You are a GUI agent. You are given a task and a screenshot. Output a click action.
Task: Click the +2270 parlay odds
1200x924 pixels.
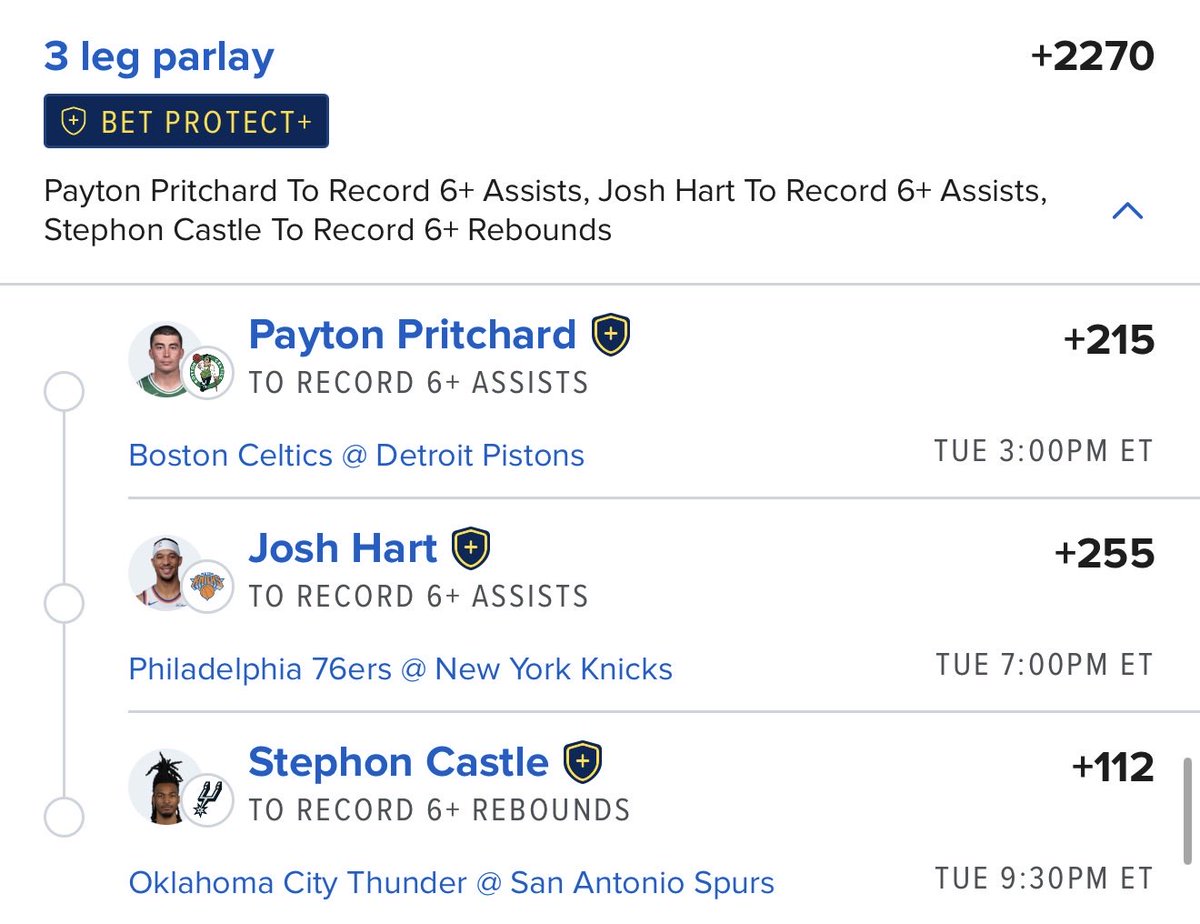(x=1092, y=57)
